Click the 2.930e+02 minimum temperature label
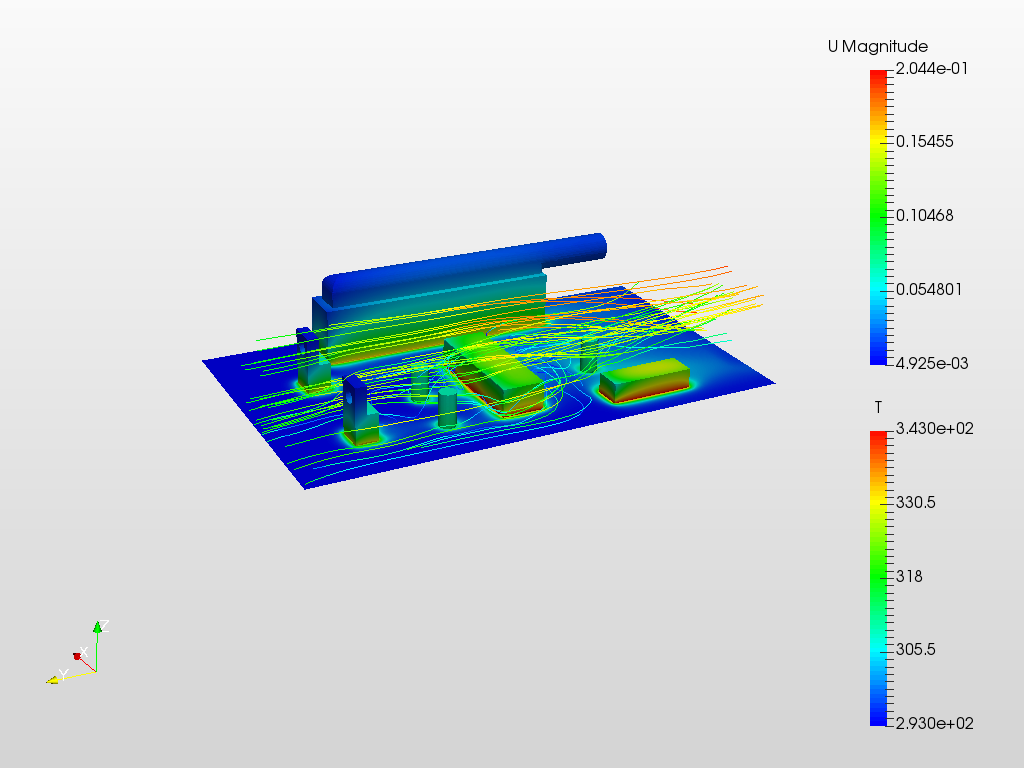This screenshot has width=1024, height=768. (x=935, y=724)
